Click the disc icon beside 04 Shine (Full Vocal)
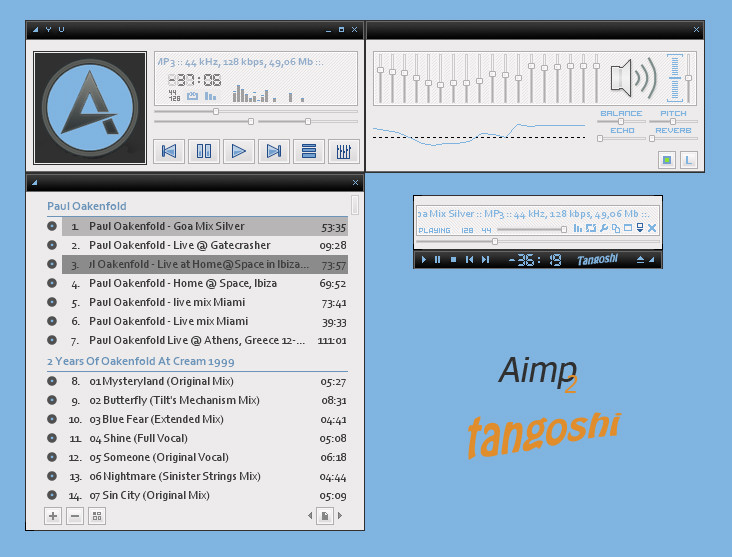This screenshot has width=732, height=557. 52,438
